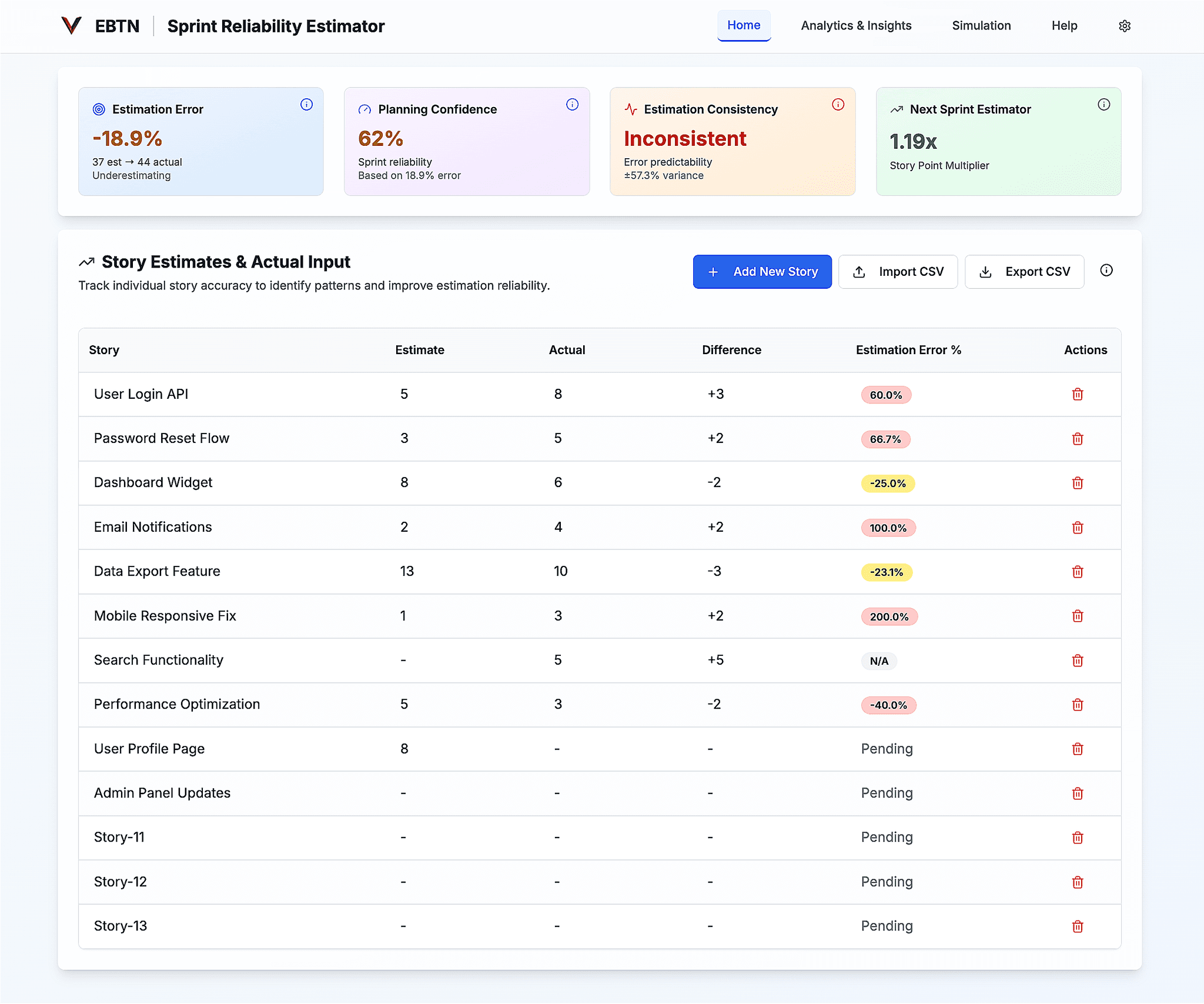Go to the Help tab
The image size is (1204, 1004).
pos(1063,26)
